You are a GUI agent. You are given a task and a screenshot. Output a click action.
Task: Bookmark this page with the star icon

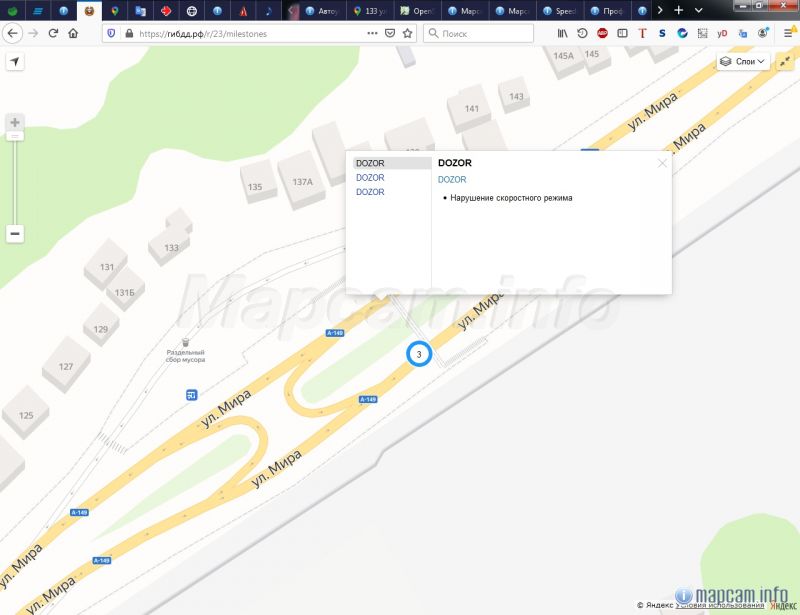click(408, 33)
